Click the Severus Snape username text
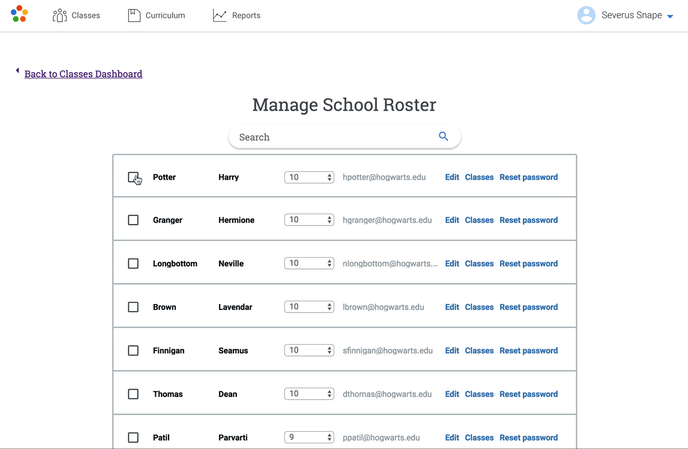This screenshot has height=449, width=688. 631,15
